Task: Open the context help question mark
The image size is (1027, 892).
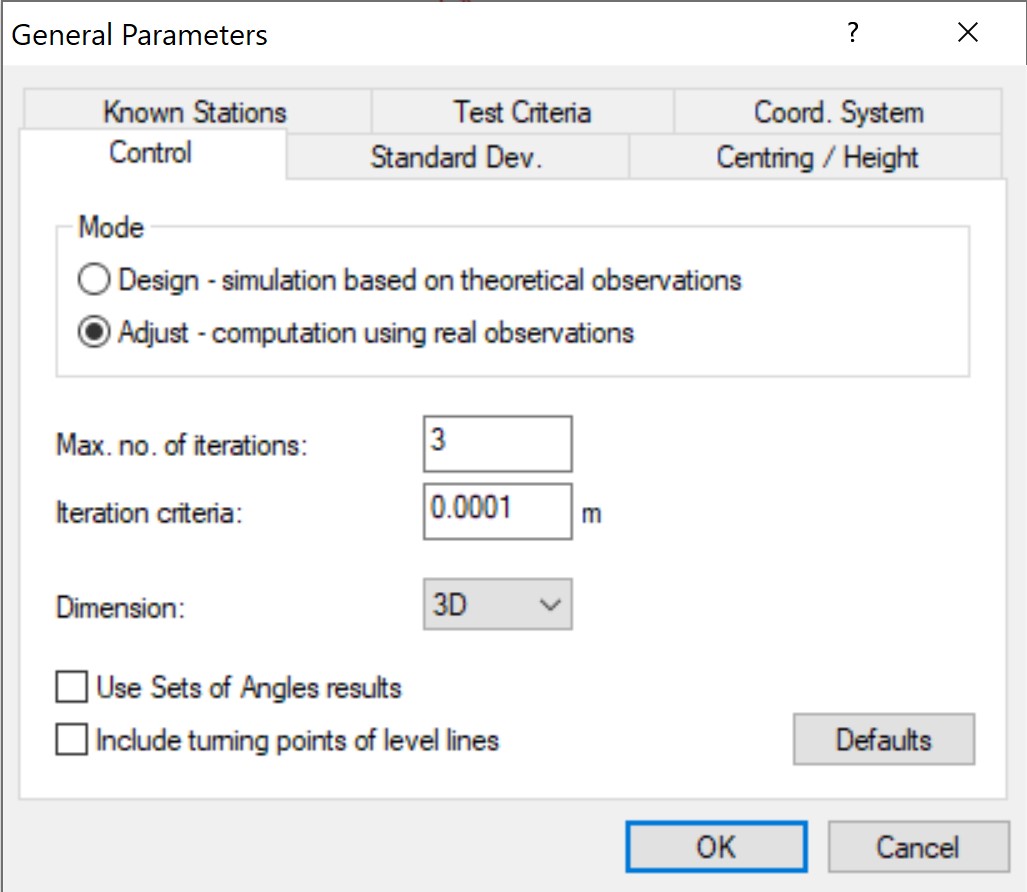Action: pos(852,34)
